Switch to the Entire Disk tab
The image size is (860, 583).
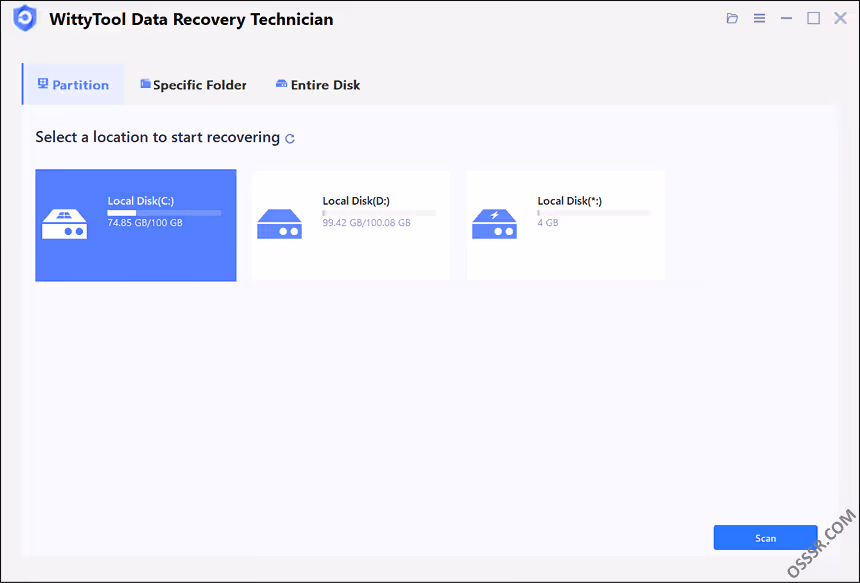[x=318, y=85]
